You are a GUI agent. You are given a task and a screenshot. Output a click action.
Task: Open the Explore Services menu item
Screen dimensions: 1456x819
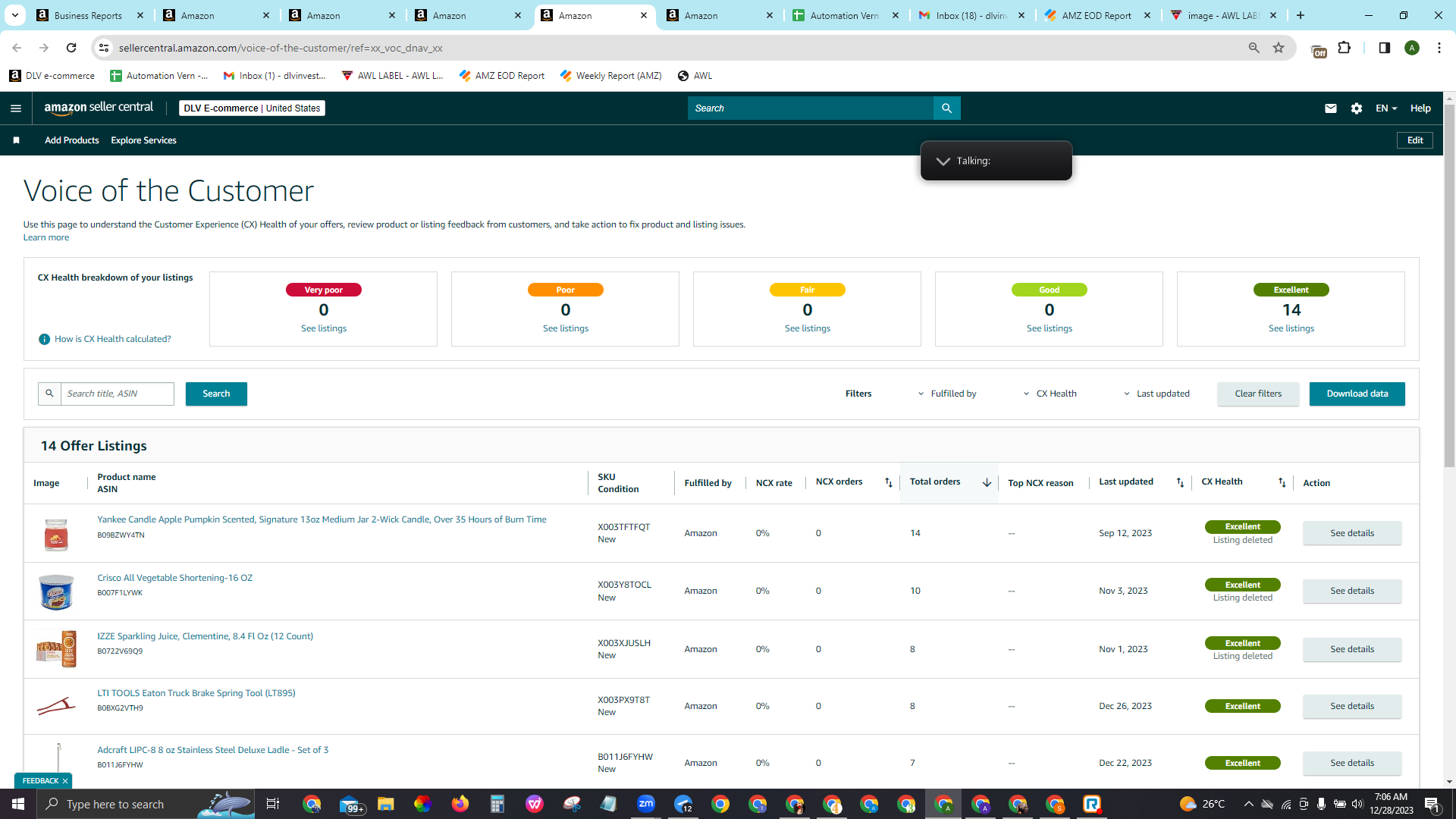click(x=143, y=140)
